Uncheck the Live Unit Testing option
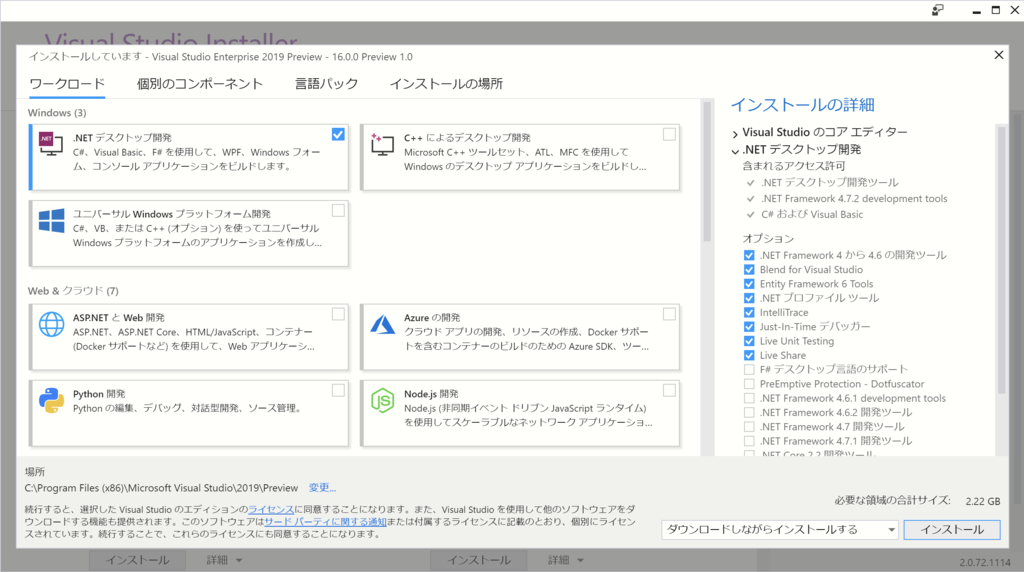 (749, 342)
